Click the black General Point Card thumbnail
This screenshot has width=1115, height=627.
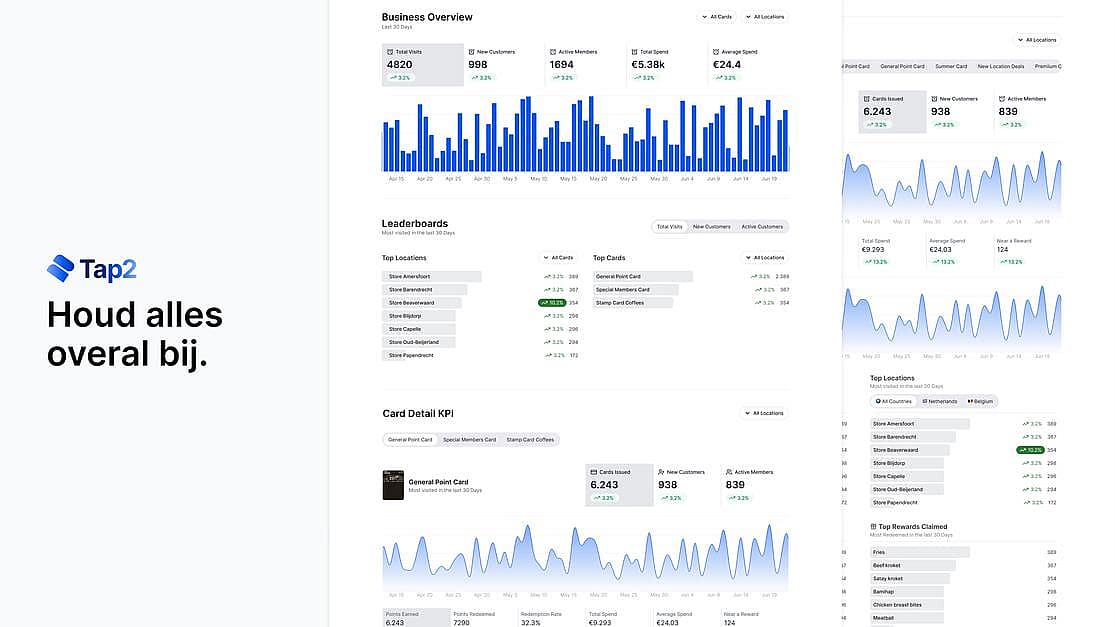coord(393,485)
